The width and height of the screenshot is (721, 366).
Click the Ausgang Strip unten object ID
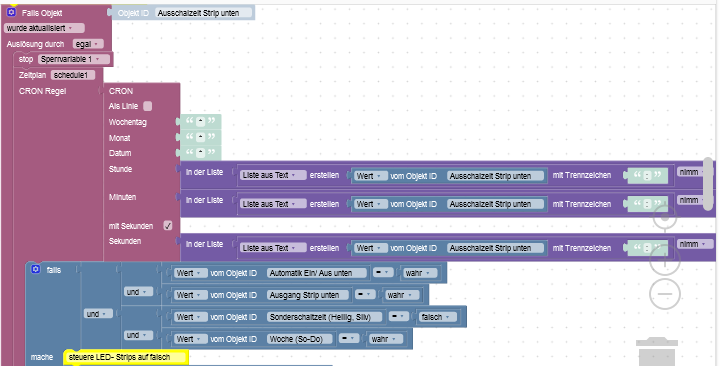click(308, 295)
